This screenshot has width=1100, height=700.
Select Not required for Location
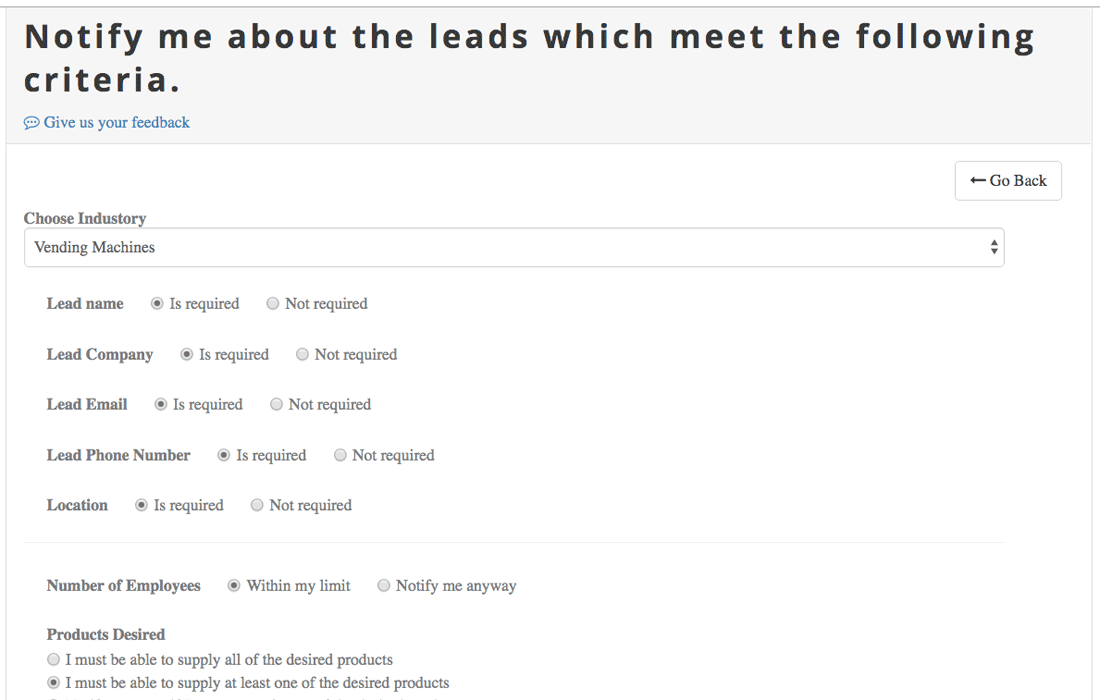pos(257,505)
